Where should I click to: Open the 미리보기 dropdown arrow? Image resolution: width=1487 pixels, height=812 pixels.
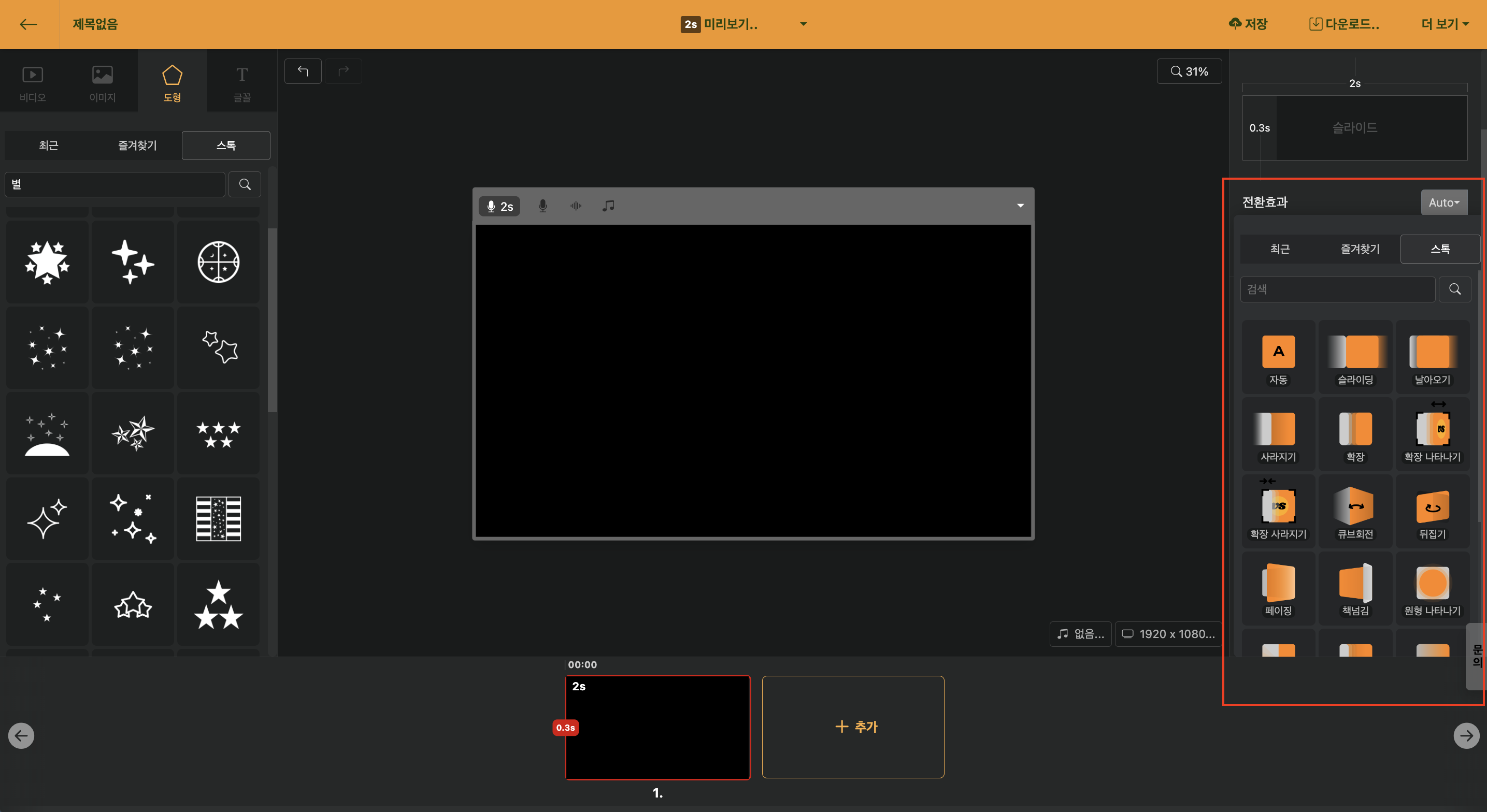pyautogui.click(x=803, y=24)
